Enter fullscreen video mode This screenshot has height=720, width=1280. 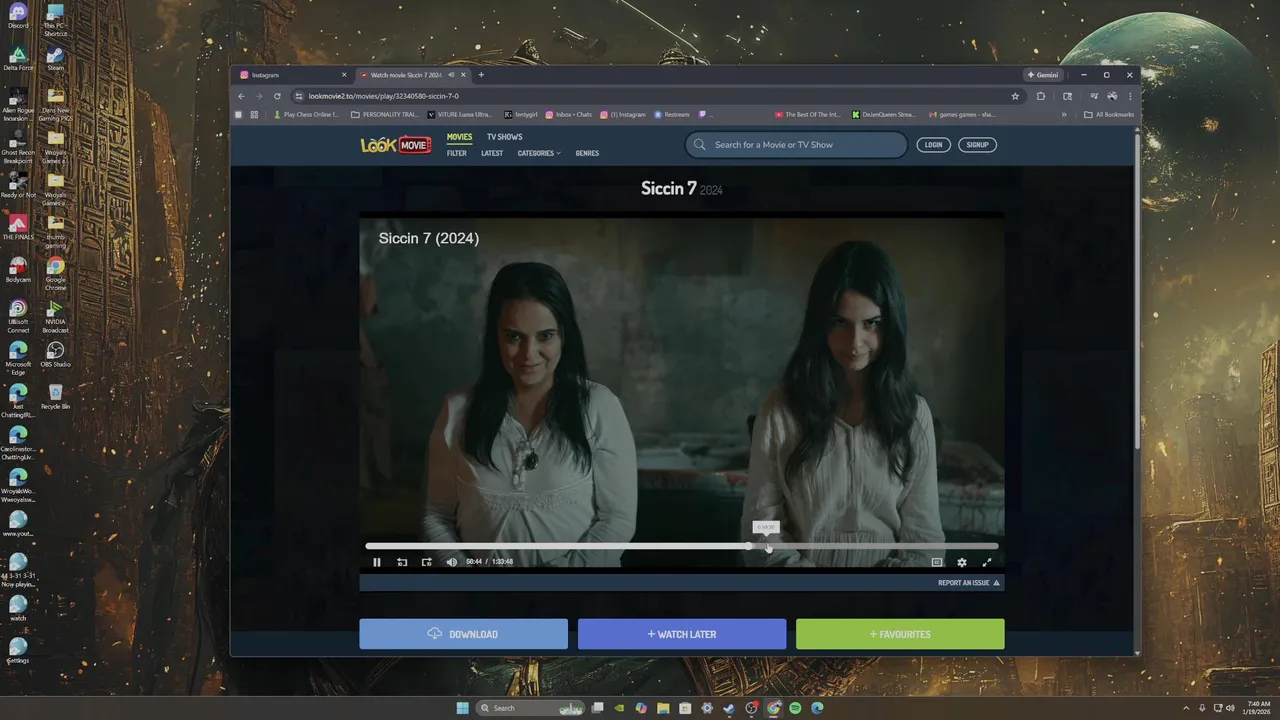coord(987,562)
